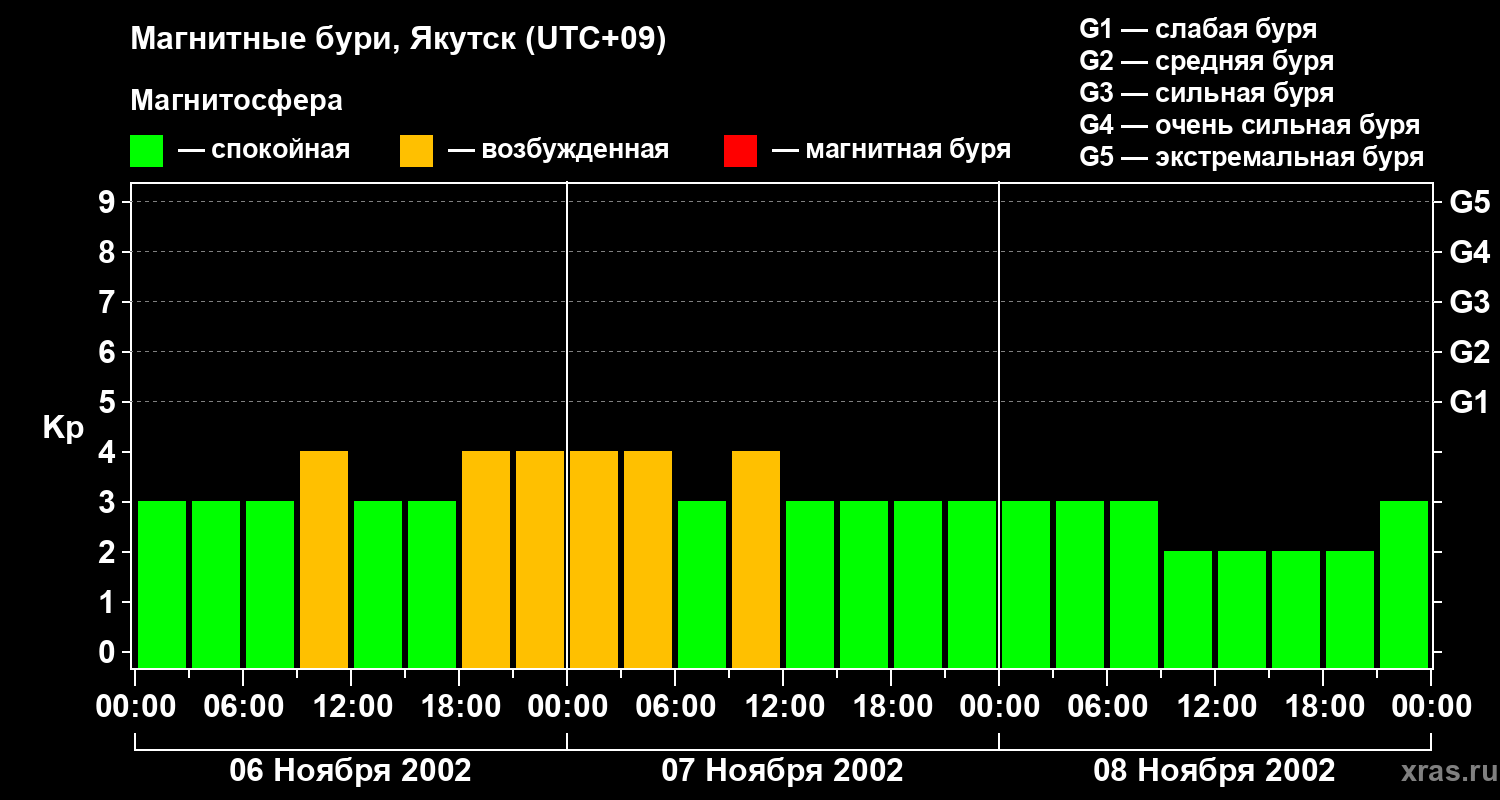Image resolution: width=1500 pixels, height=800 pixels.
Task: Click the orange bar for 03:00–06:00 on 07 Ноября
Action: point(648,560)
